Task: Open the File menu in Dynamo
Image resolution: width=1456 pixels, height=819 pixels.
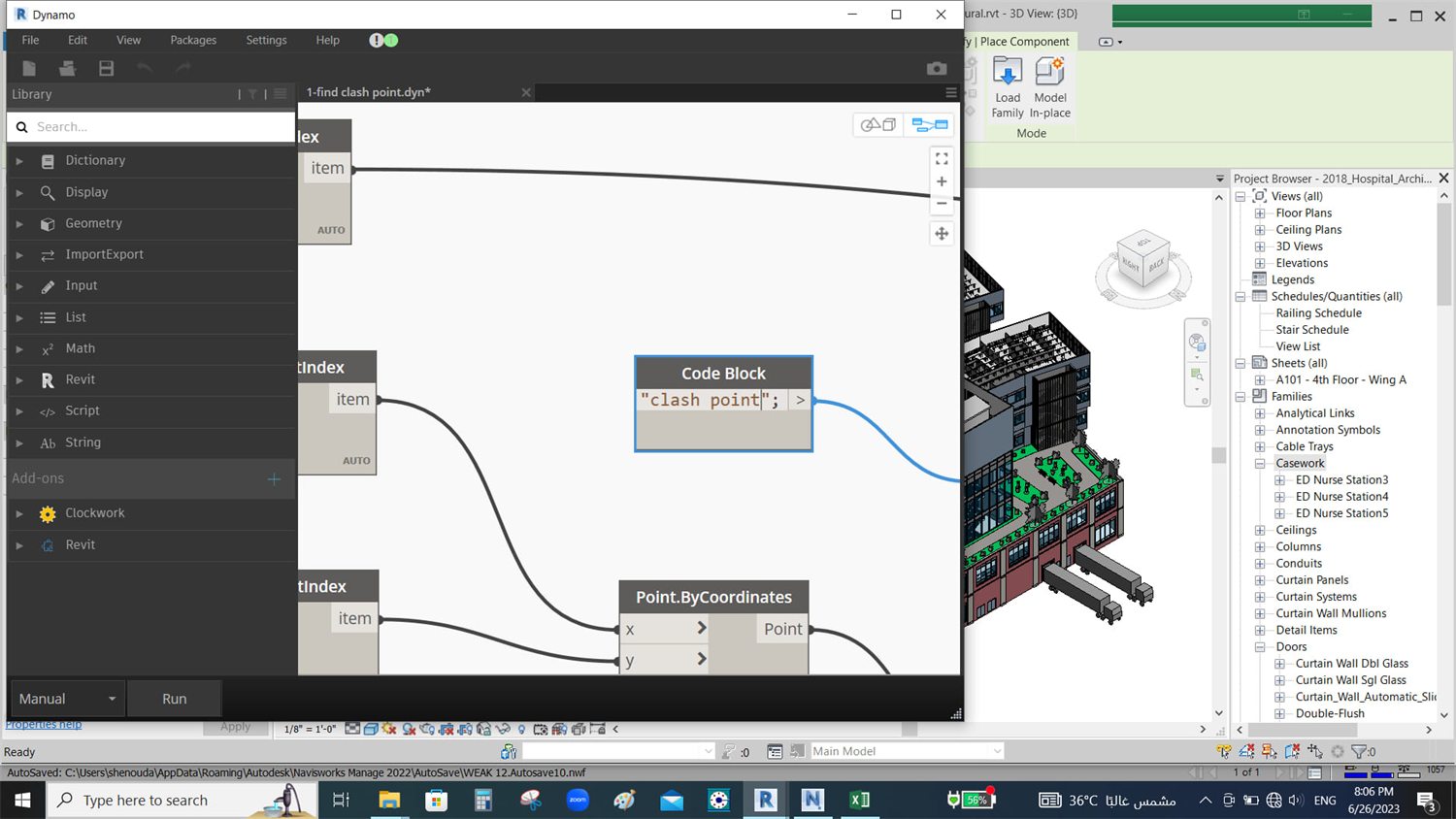Action: coord(30,40)
